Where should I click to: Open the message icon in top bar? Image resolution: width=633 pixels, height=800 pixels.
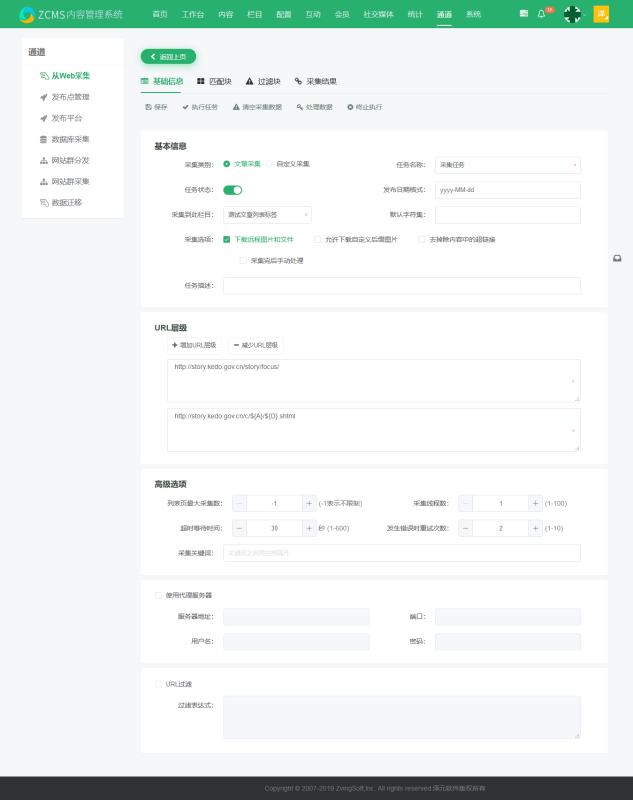(x=524, y=14)
